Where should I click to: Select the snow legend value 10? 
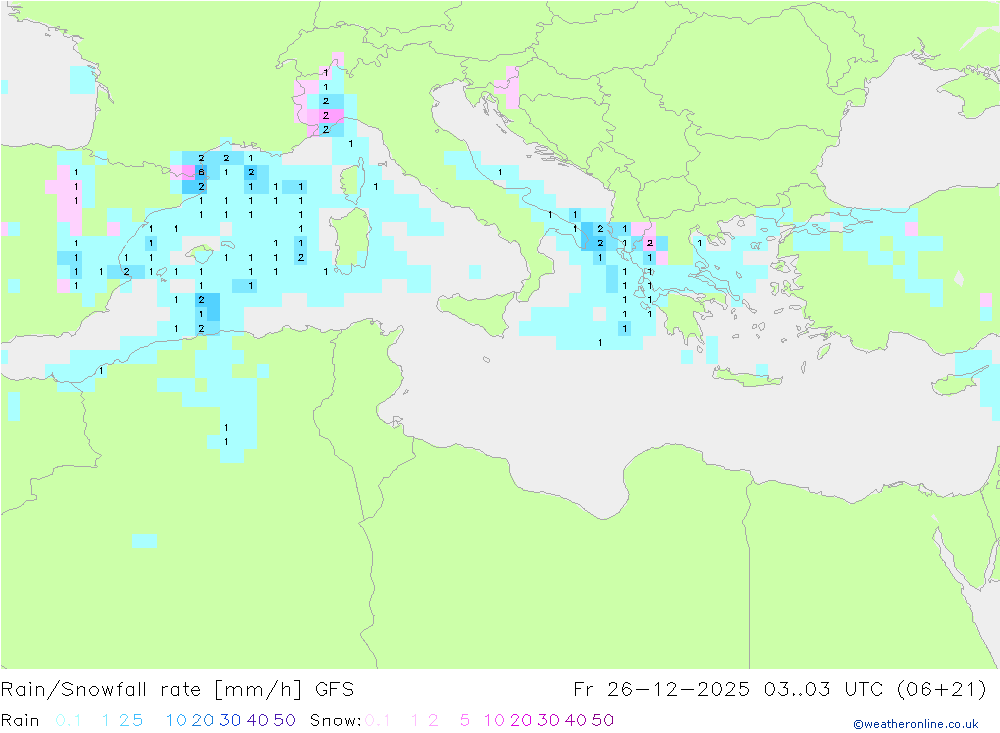(494, 720)
